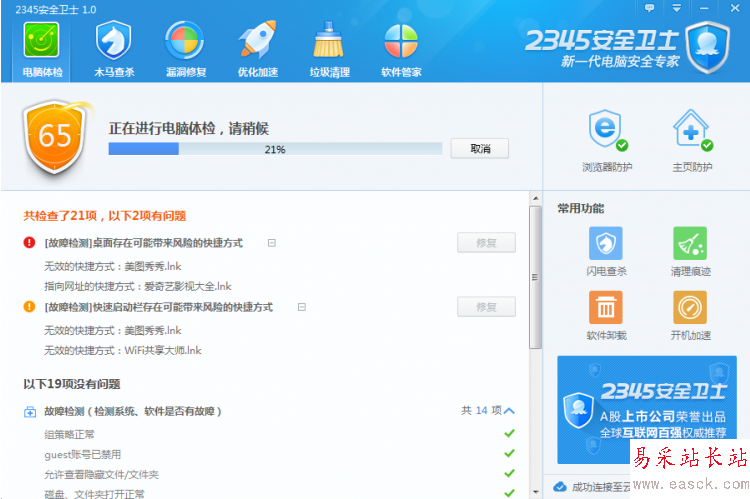Click the 2345安全卫士 octopus shield logo
The width and height of the screenshot is (750, 499).
coord(707,46)
